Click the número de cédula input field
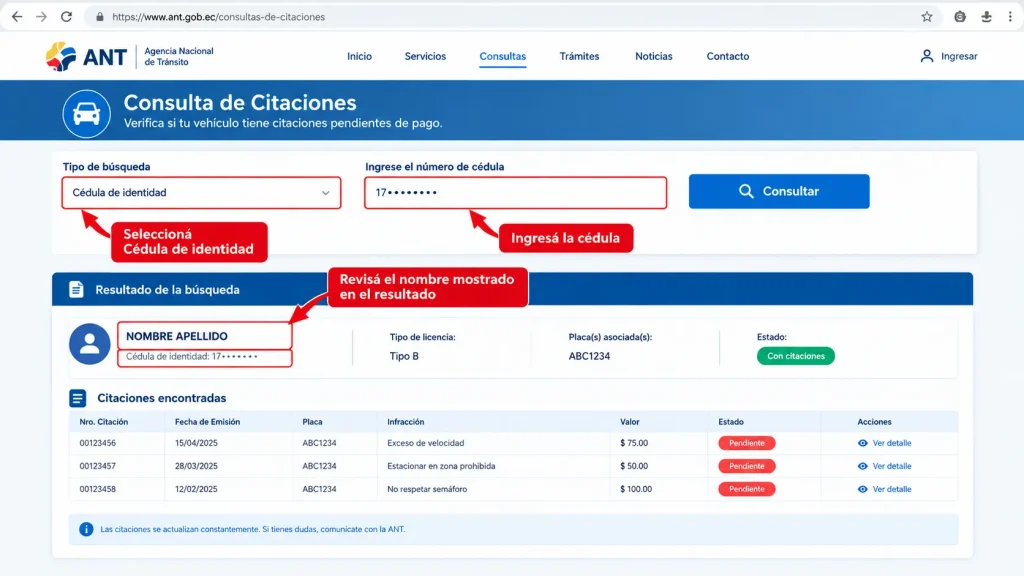1024x576 pixels. tap(515, 193)
